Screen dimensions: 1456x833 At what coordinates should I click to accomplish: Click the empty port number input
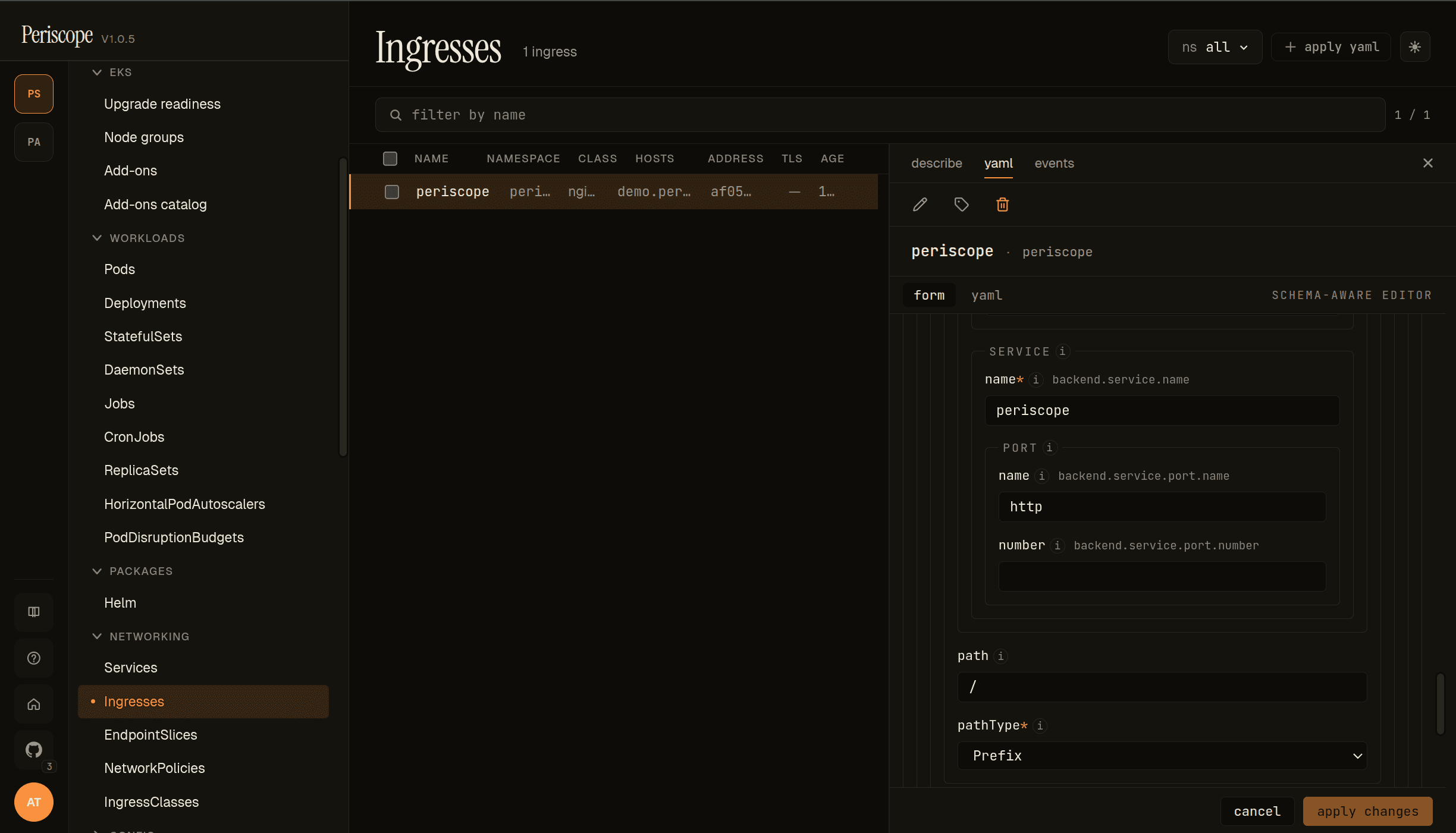1162,577
